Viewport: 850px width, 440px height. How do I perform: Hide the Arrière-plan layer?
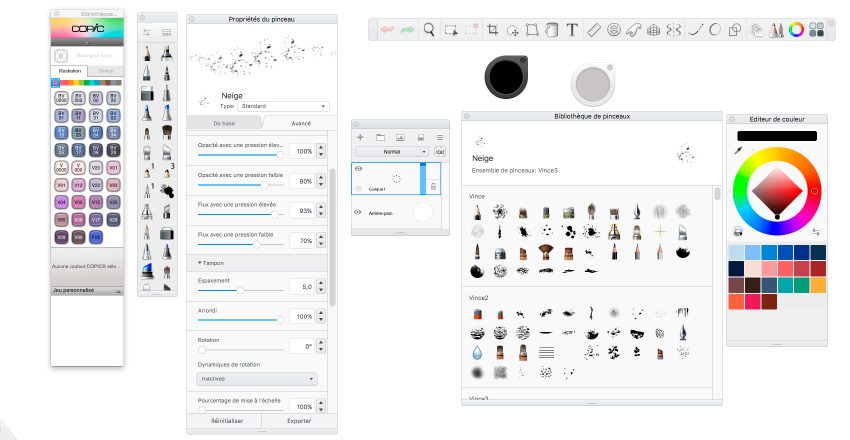click(x=358, y=212)
